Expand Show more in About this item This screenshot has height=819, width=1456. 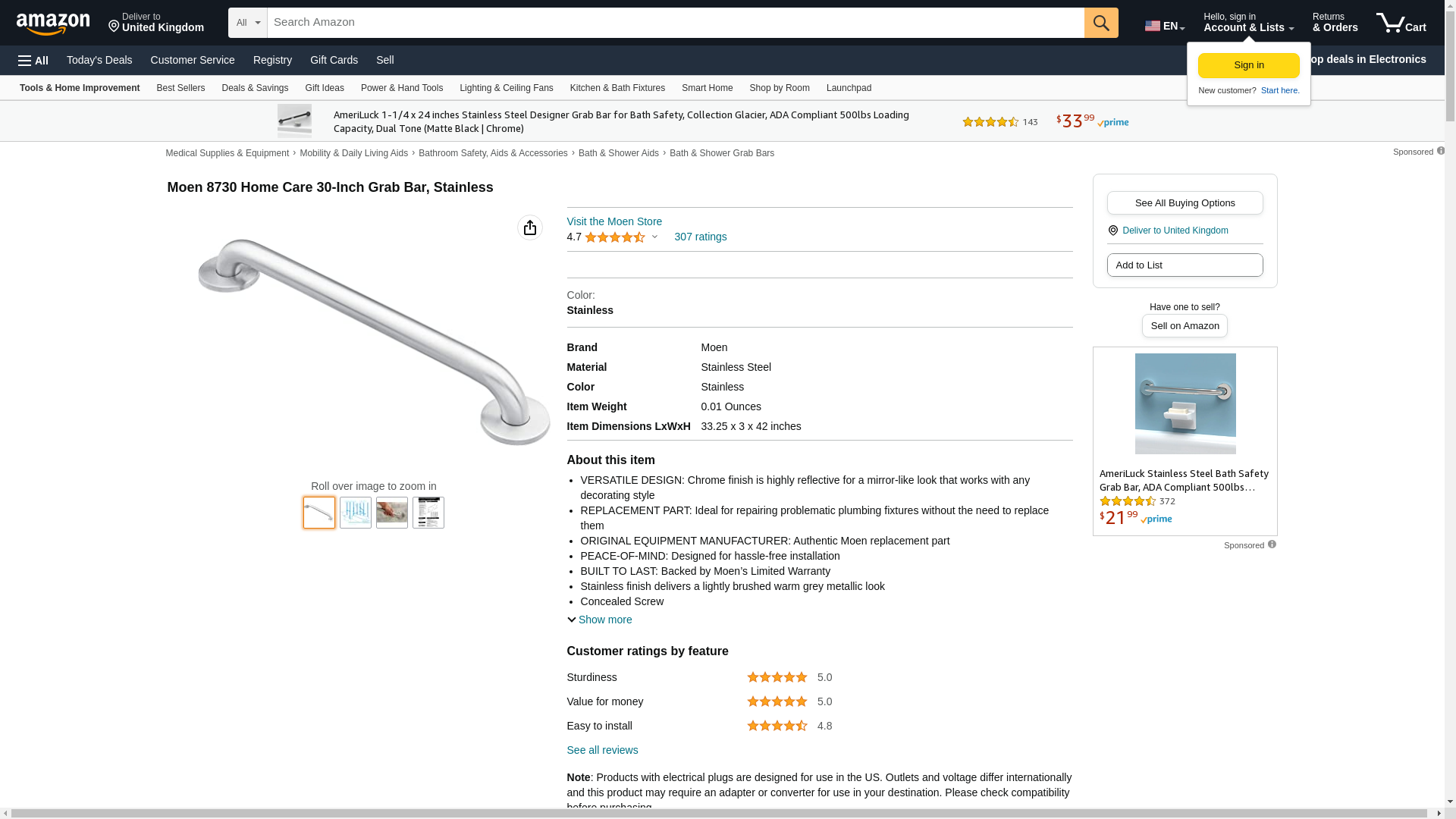[599, 620]
